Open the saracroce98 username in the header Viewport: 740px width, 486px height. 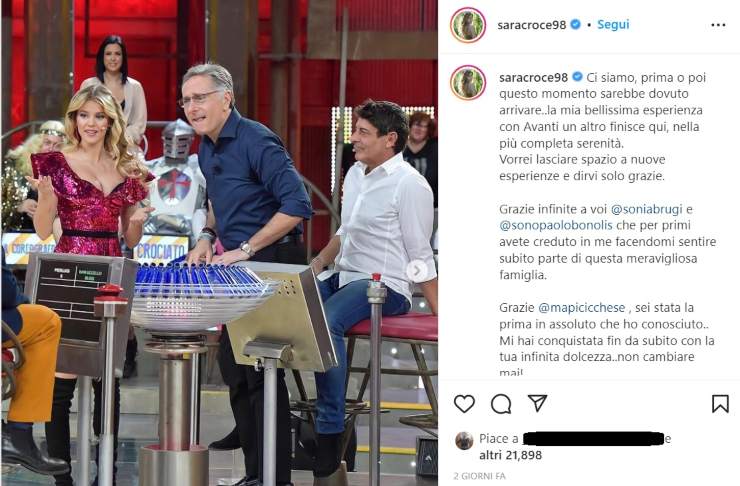(531, 25)
